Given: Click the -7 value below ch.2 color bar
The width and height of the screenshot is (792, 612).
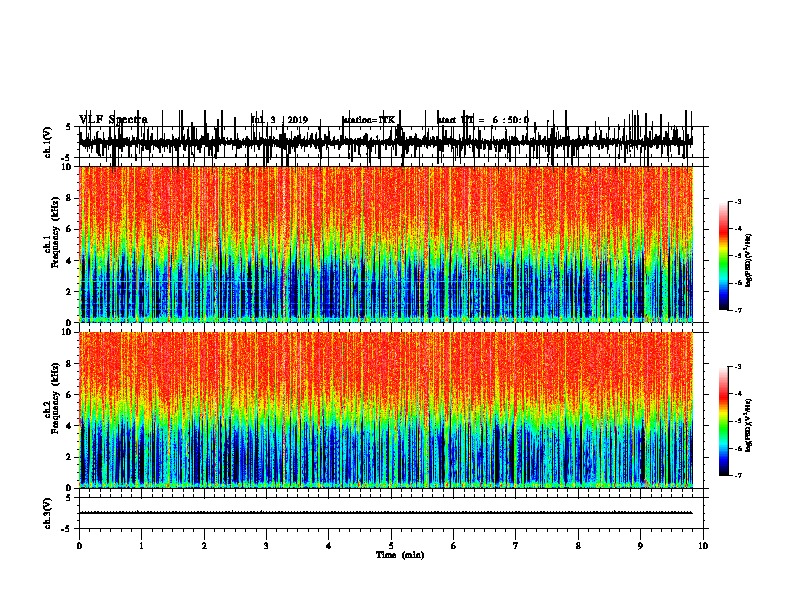Looking at the screenshot, I should coord(737,476).
